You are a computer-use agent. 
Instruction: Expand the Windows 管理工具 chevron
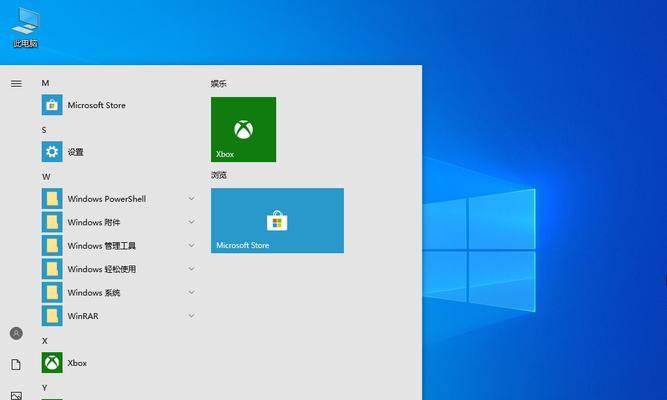tap(191, 246)
